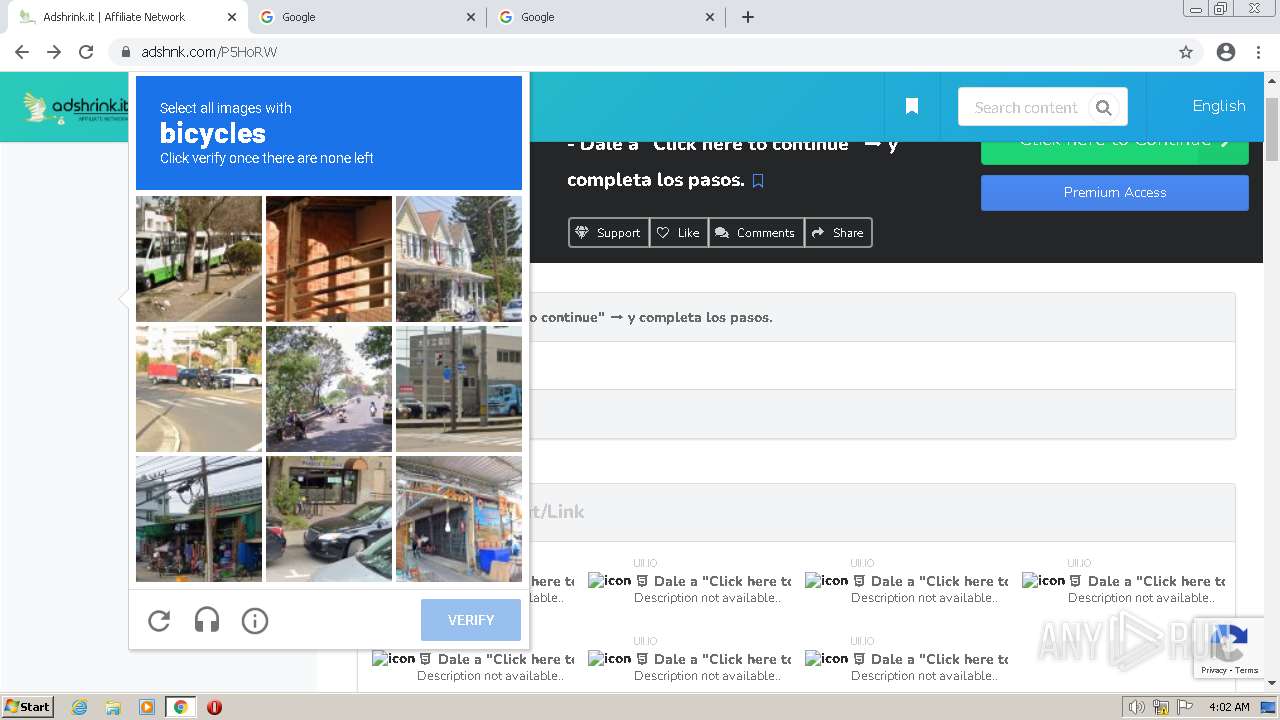This screenshot has width=1280, height=720.
Task: Close the Adshrink.it tab
Action: pos(232,17)
